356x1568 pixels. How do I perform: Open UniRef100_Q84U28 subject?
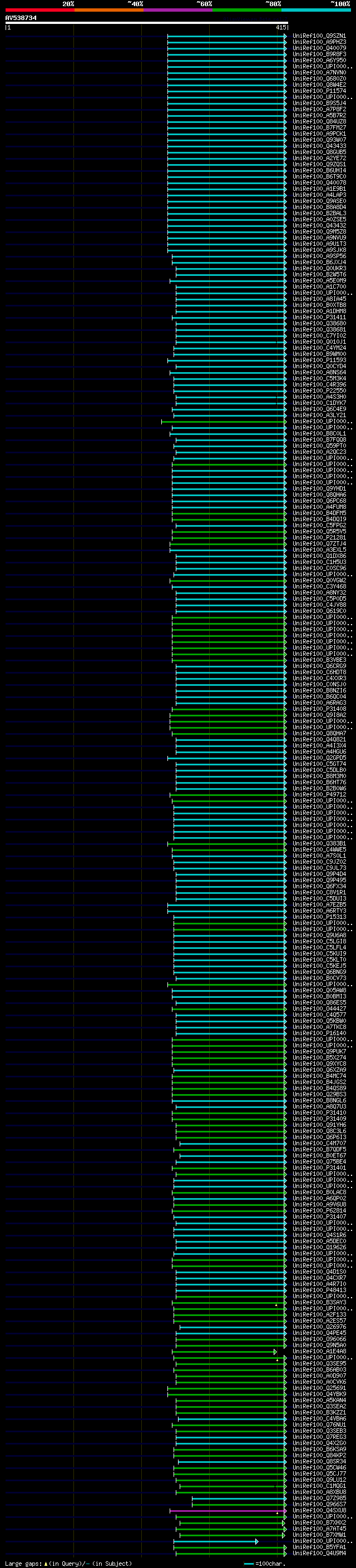tap(319, 121)
